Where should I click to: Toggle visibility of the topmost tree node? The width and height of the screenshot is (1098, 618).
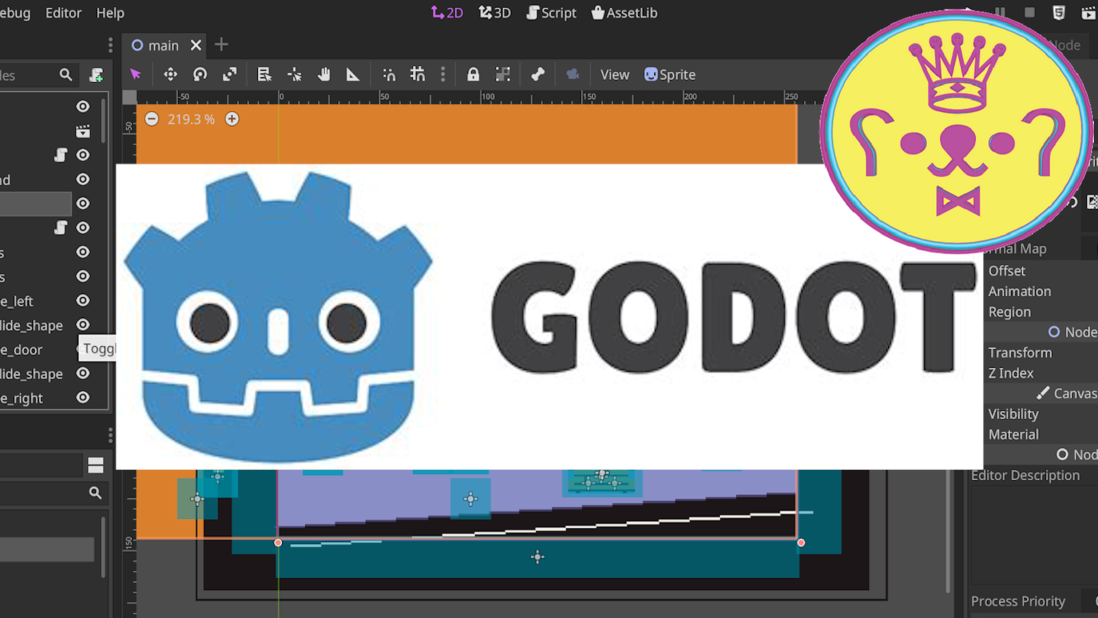click(83, 106)
